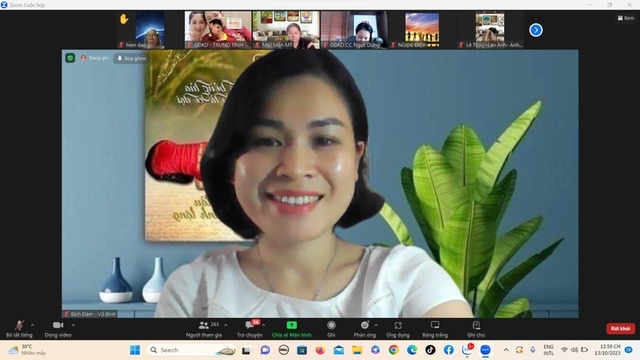Screen dimensions: 640x360
Task: Open network and volume quick settings
Action: pyautogui.click(x=574, y=350)
